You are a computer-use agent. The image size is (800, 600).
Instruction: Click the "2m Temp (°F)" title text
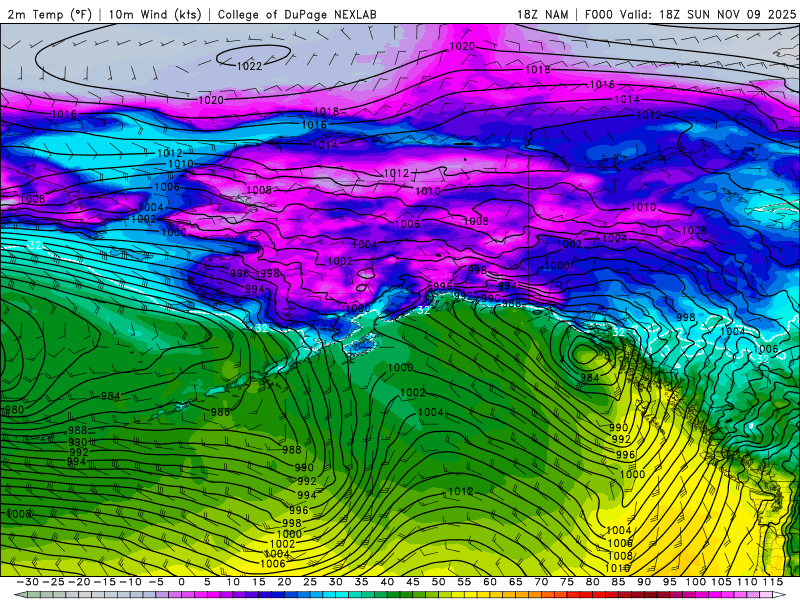click(49, 14)
